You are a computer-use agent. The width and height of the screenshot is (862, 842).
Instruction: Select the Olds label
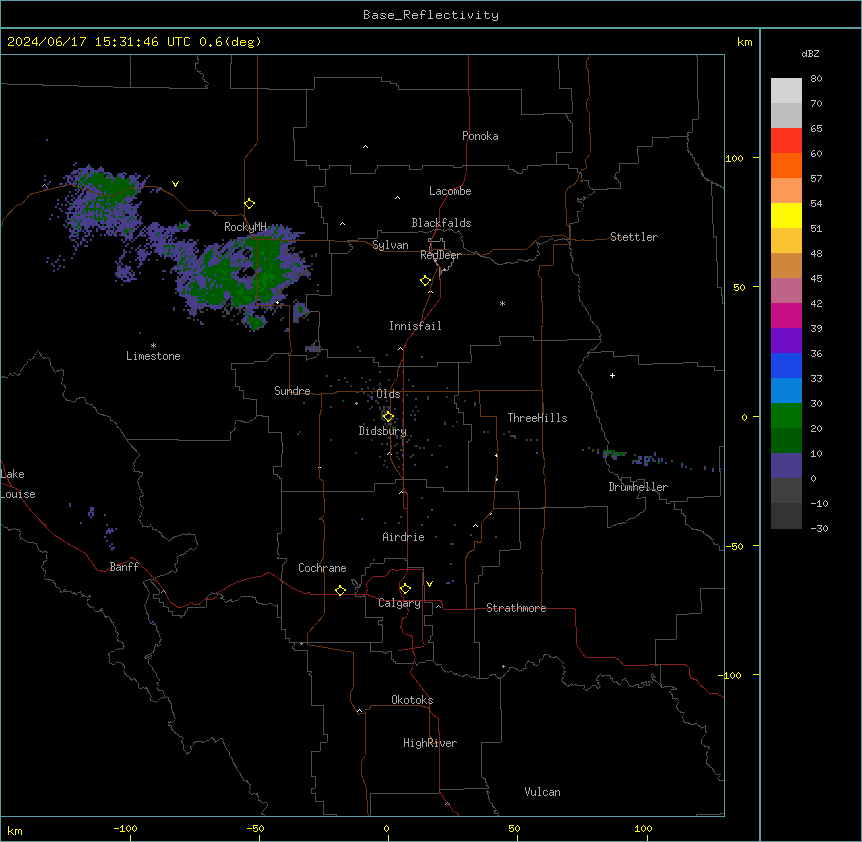tap(388, 394)
